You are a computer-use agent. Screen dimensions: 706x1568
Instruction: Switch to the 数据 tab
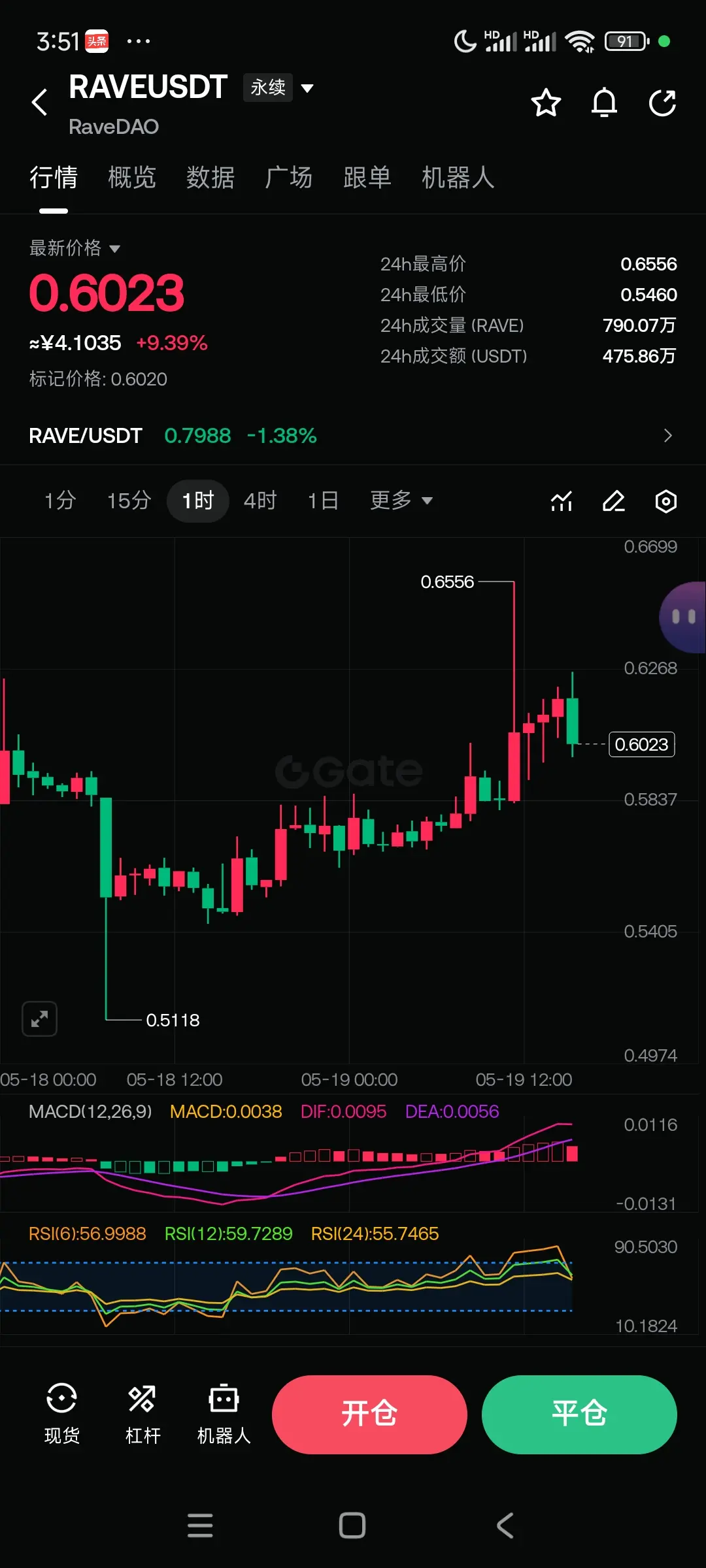(x=210, y=178)
